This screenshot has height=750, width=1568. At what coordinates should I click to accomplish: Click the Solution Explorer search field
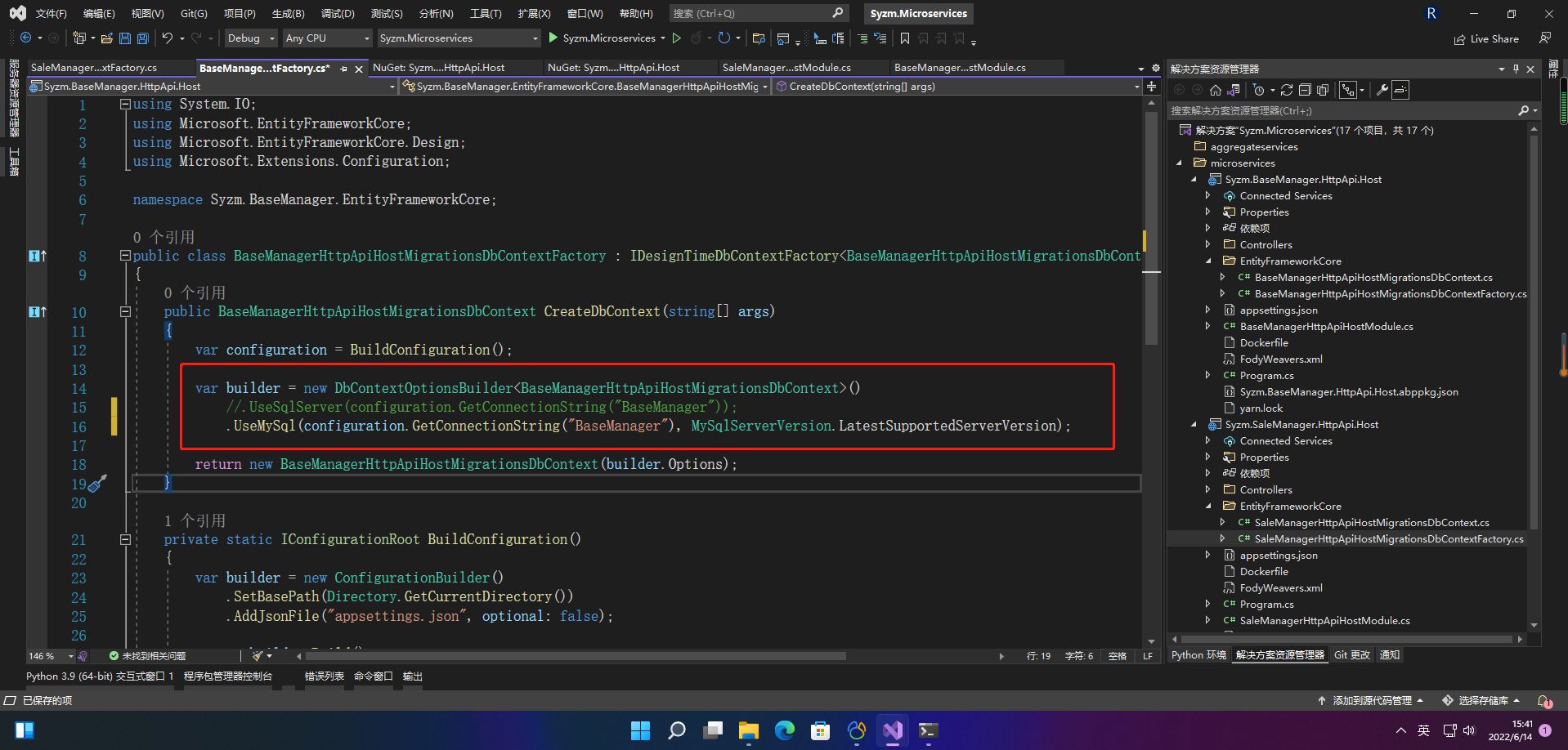1341,110
